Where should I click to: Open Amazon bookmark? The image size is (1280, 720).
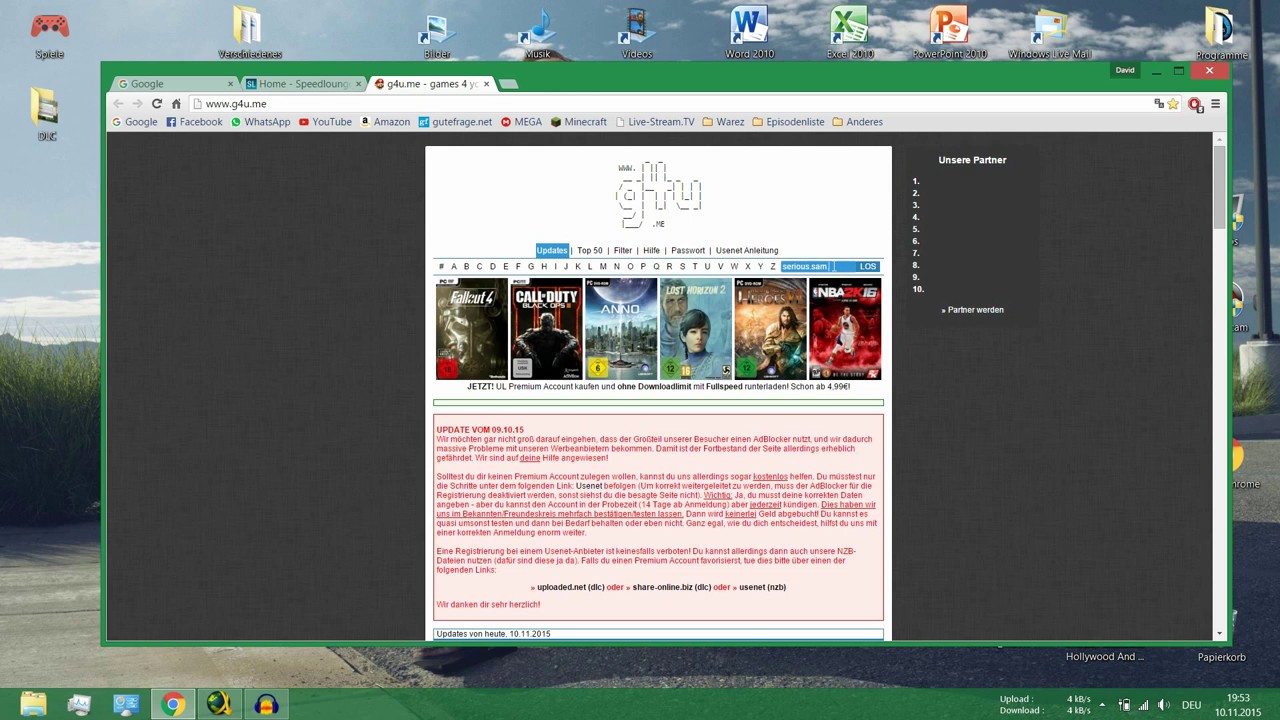pos(385,122)
